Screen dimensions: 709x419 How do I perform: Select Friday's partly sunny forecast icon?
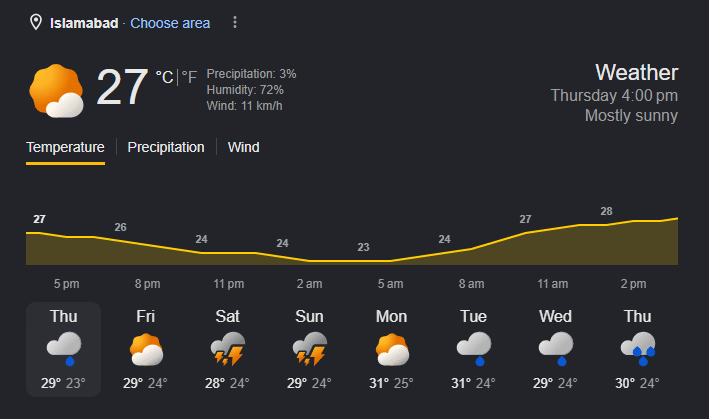146,349
